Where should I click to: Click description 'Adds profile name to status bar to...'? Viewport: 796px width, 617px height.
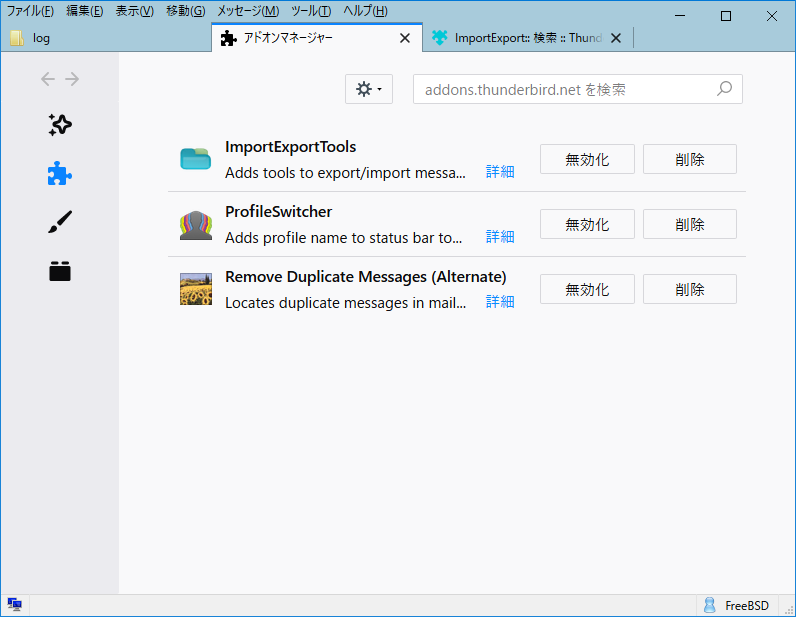coord(344,238)
